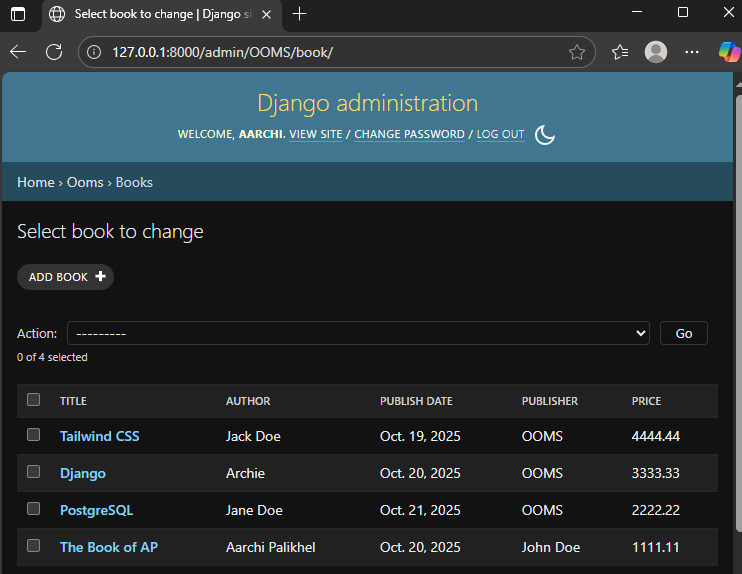The image size is (742, 574).
Task: Open the CHANGE PASSWORD link
Action: pos(409,134)
